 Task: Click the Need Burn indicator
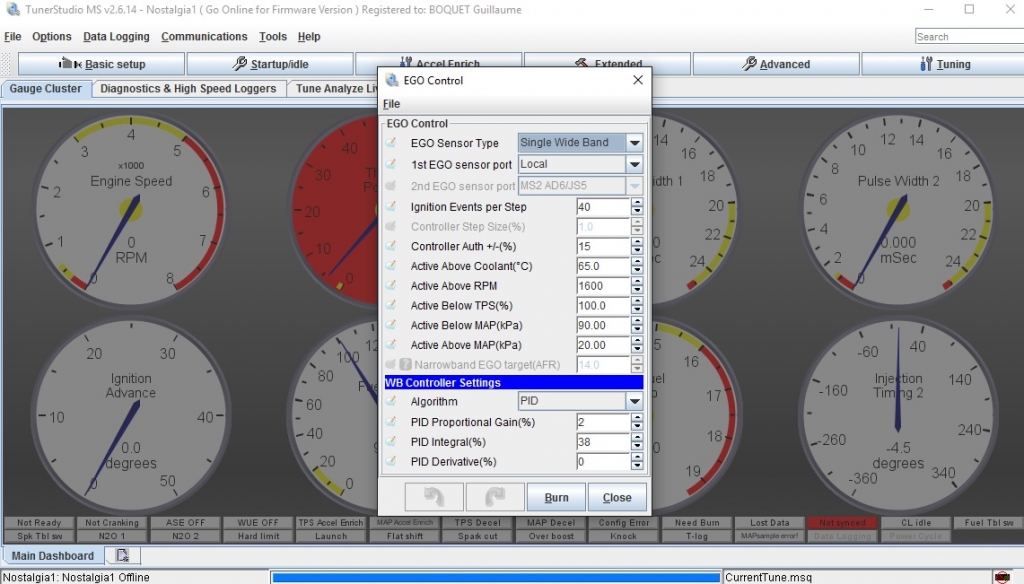pyautogui.click(x=697, y=523)
